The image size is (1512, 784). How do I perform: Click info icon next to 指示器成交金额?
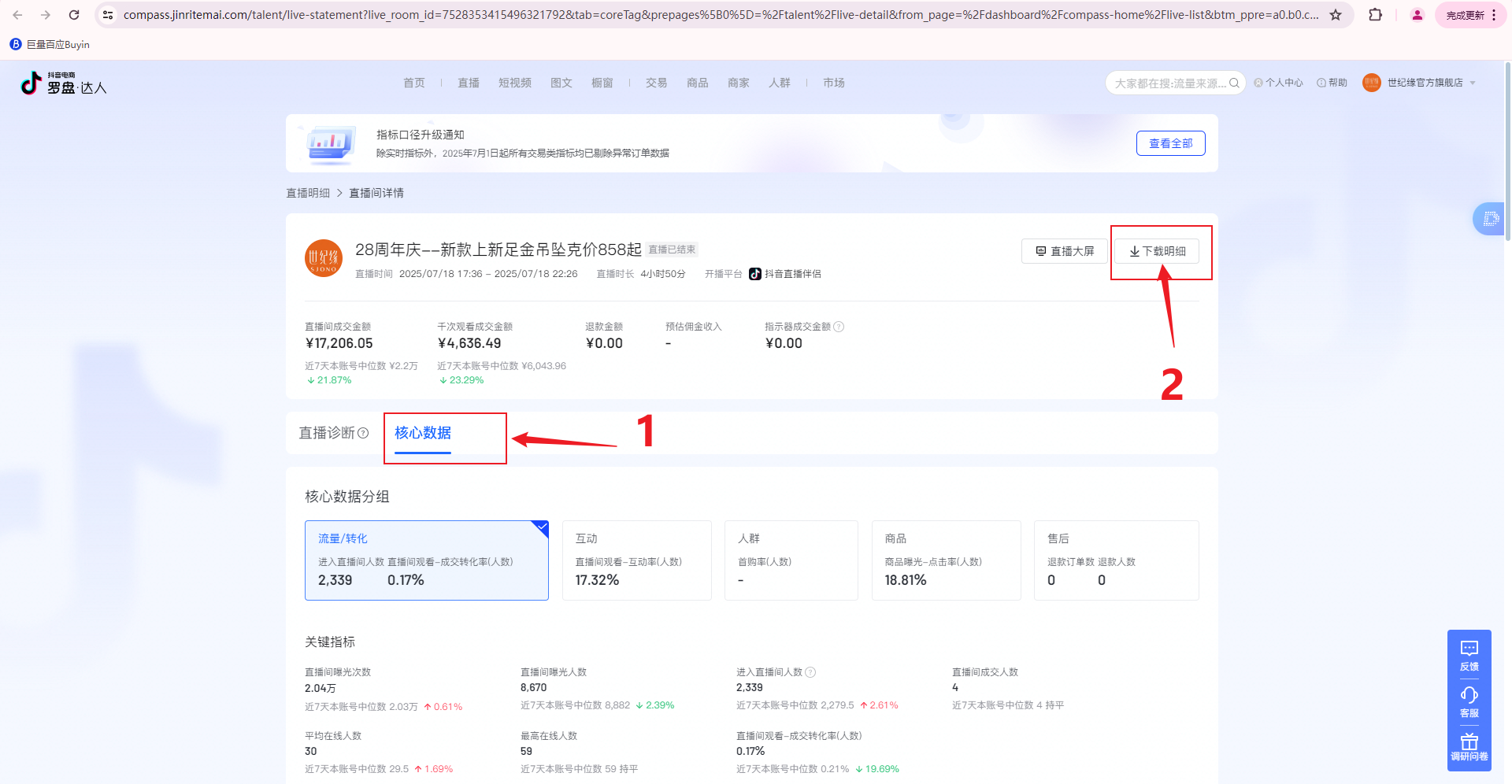point(839,327)
